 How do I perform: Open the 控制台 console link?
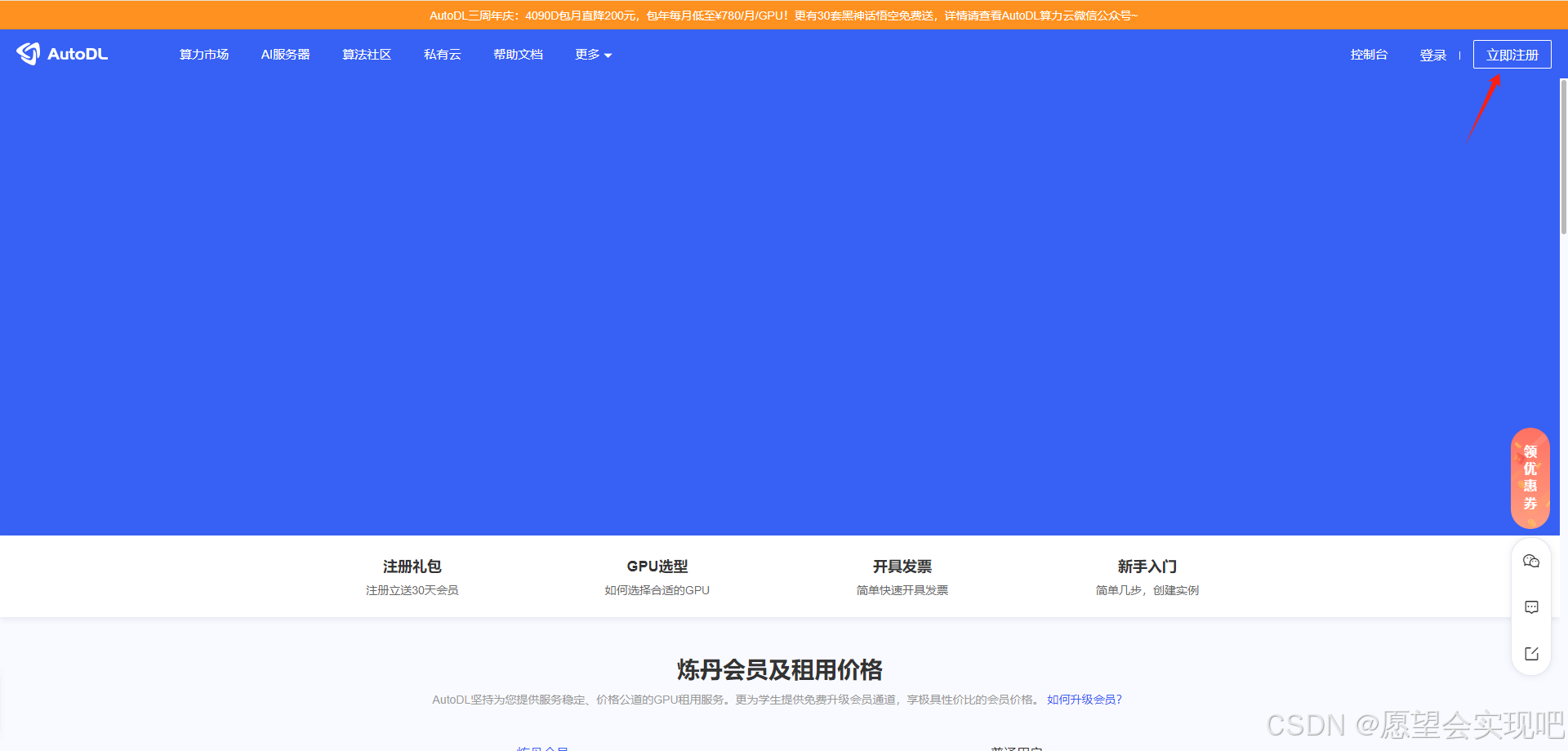pyautogui.click(x=1369, y=55)
